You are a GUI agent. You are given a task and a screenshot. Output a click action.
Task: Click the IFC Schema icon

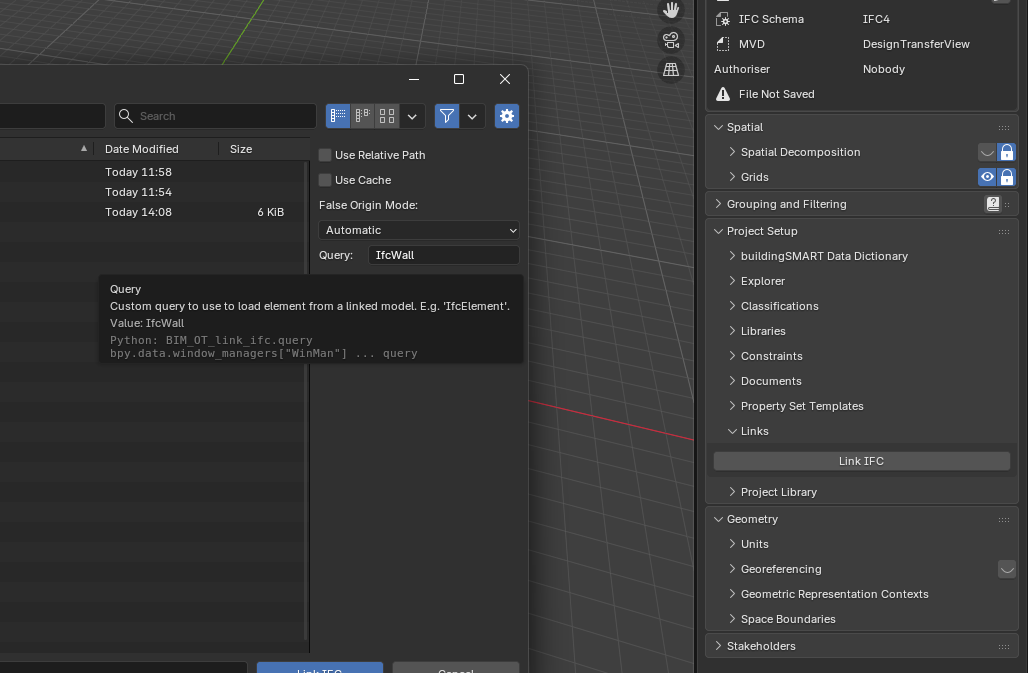click(x=722, y=20)
